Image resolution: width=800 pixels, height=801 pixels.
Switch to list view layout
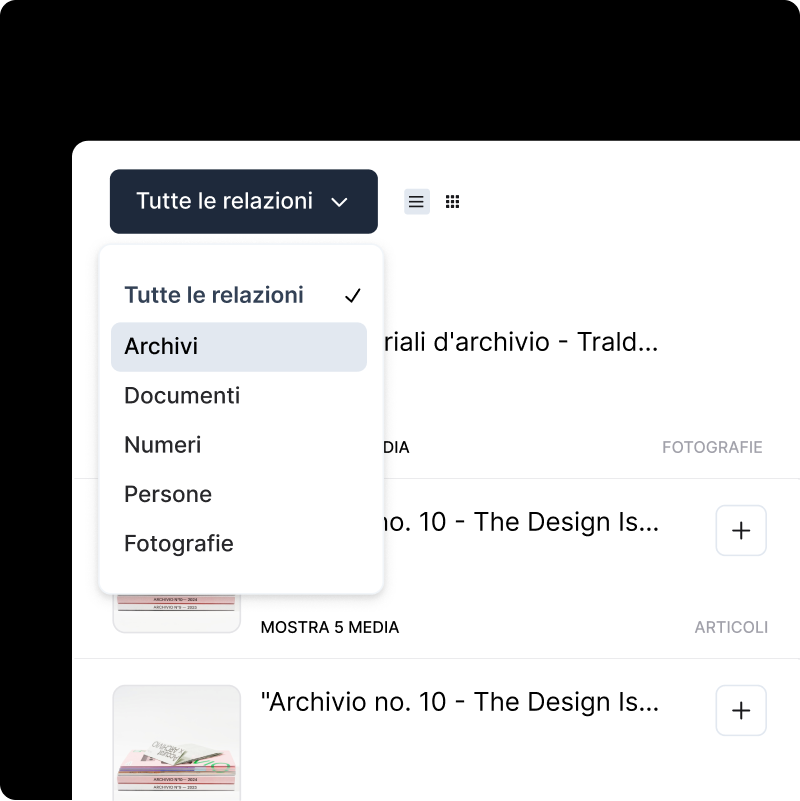(416, 202)
